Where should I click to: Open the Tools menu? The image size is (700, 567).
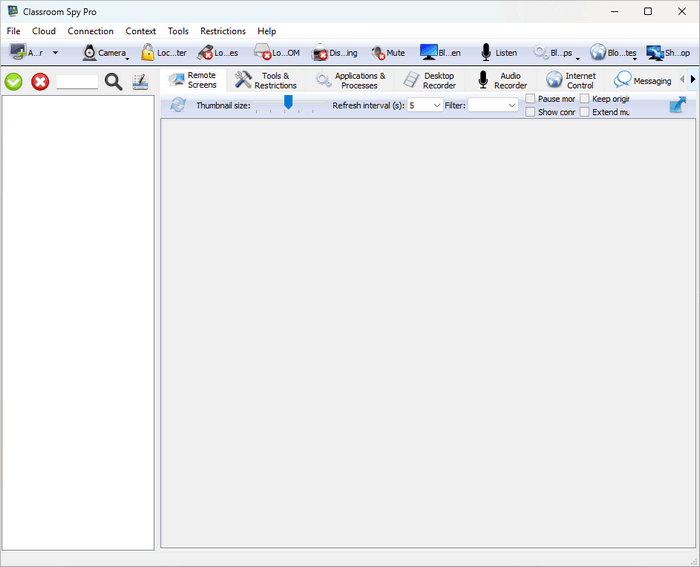[x=178, y=31]
